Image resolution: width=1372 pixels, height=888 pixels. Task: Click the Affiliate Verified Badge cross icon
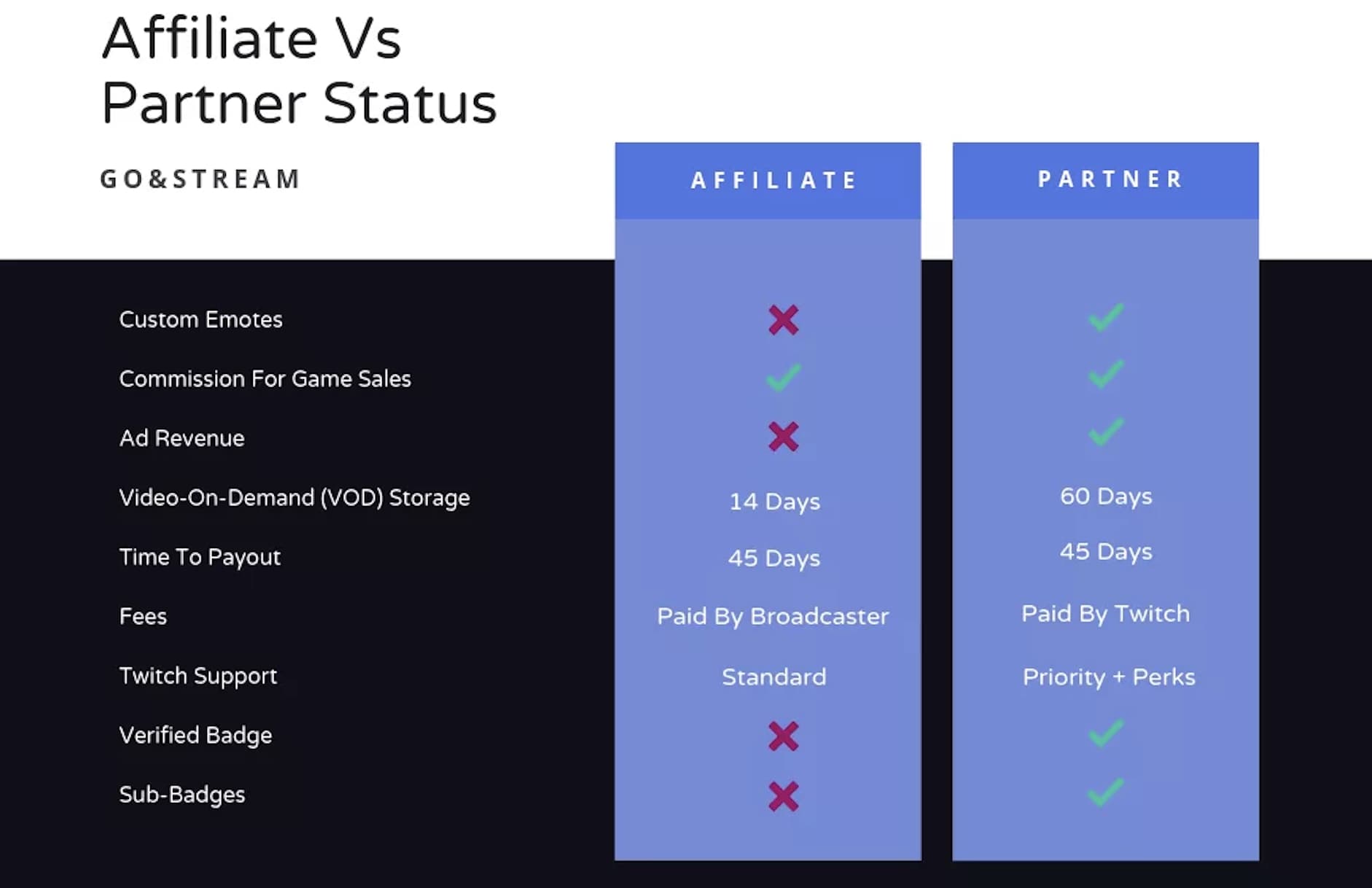783,736
